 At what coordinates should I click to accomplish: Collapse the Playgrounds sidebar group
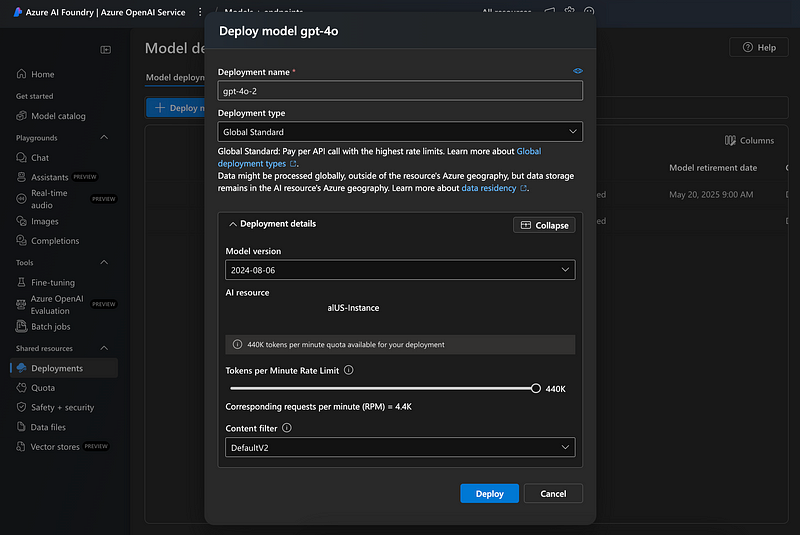point(104,138)
